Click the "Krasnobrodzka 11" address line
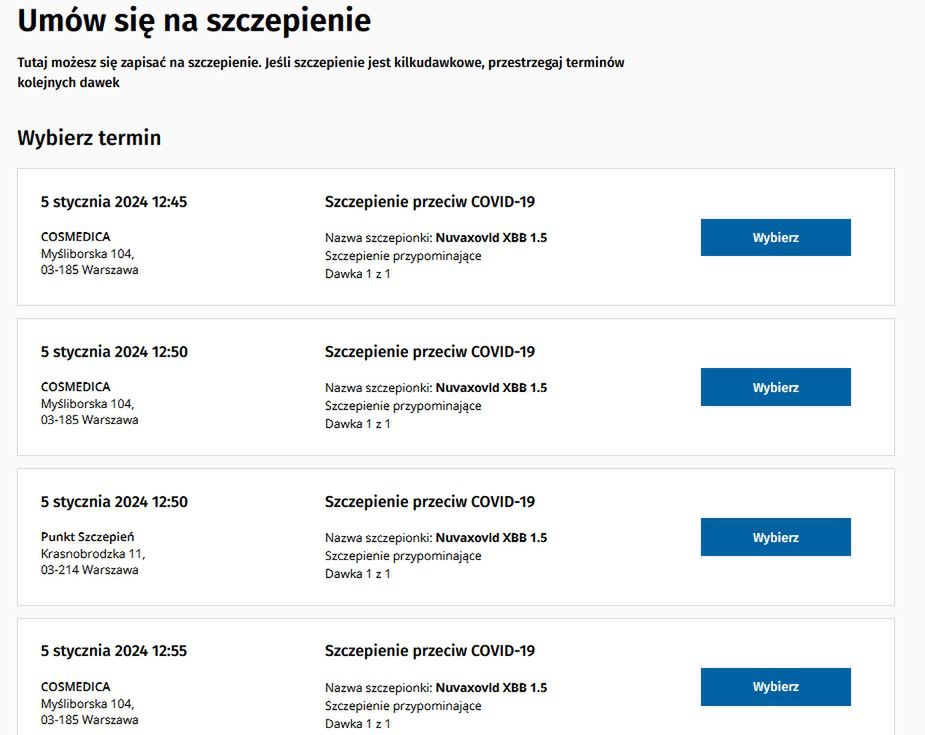925x735 pixels. point(93,553)
